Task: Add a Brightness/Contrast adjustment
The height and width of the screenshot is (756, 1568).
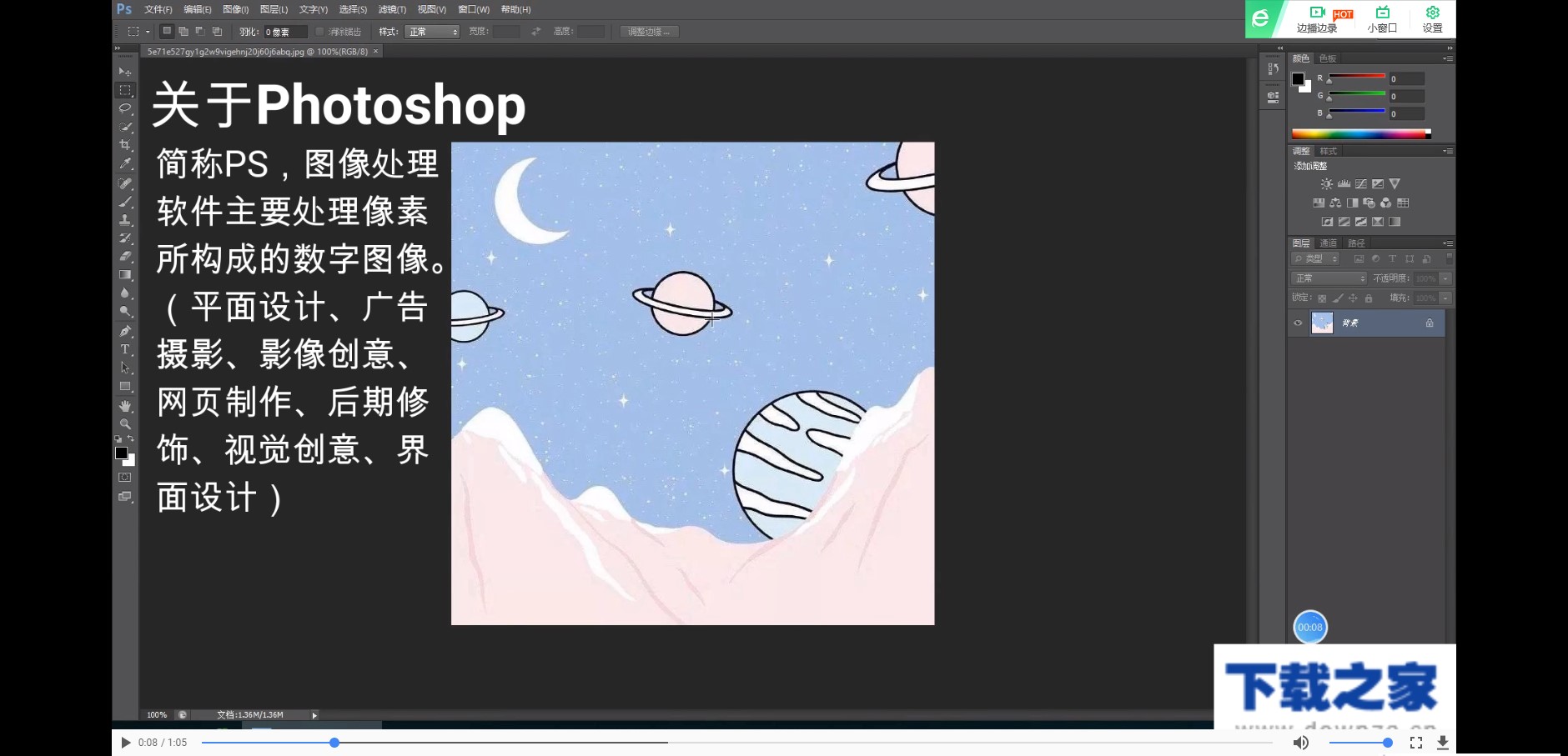Action: point(1326,184)
